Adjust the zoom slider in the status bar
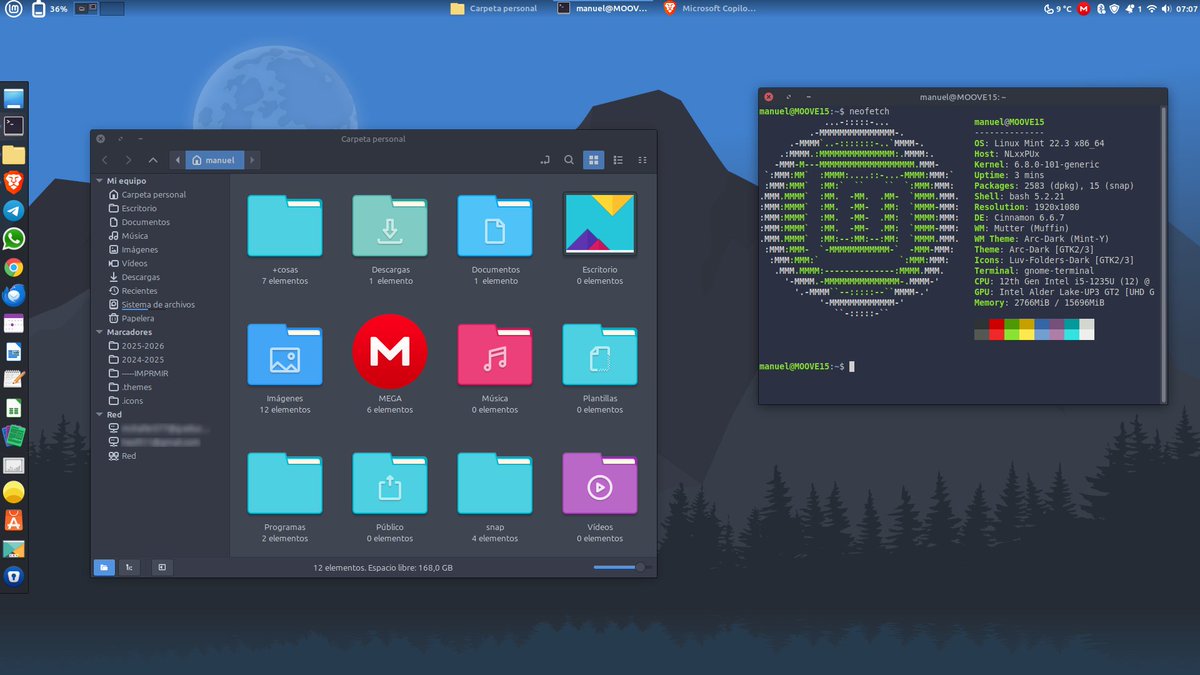The width and height of the screenshot is (1200, 675). pos(618,567)
